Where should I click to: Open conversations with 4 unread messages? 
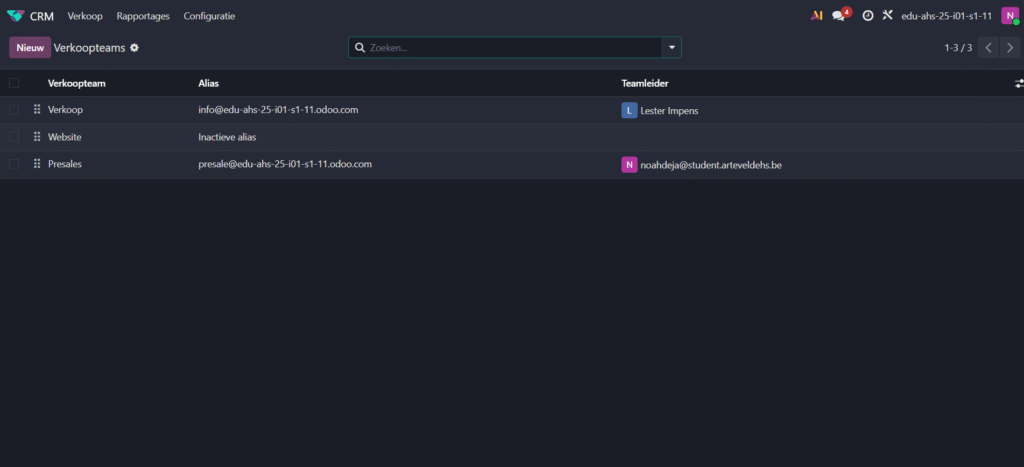pos(841,16)
